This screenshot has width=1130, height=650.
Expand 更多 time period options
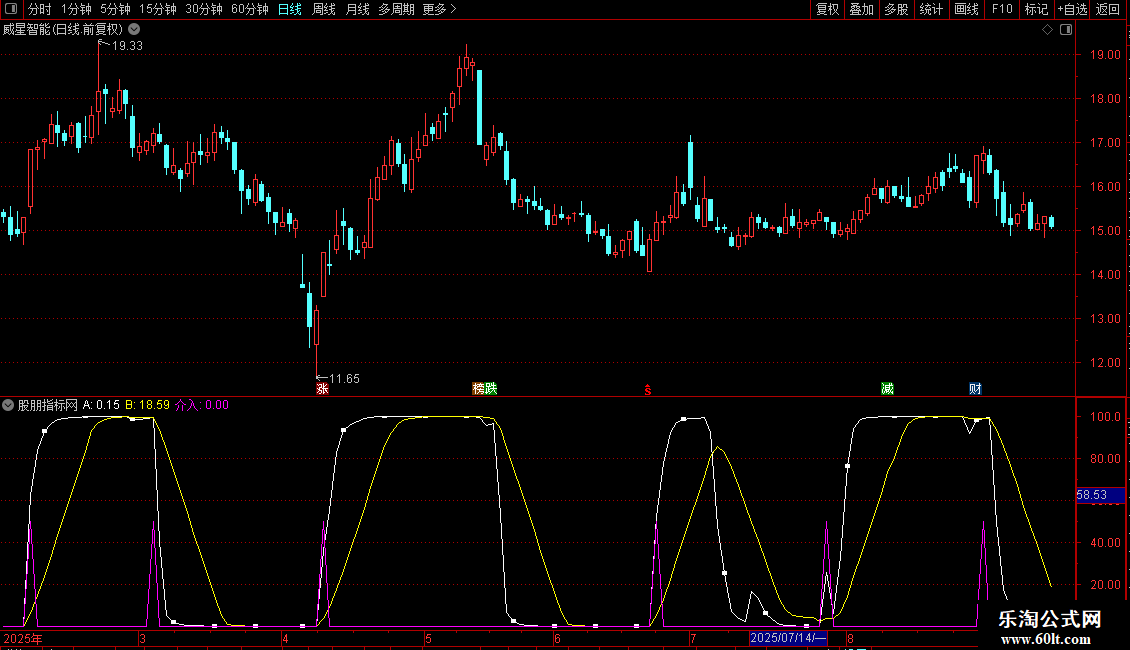[439, 9]
